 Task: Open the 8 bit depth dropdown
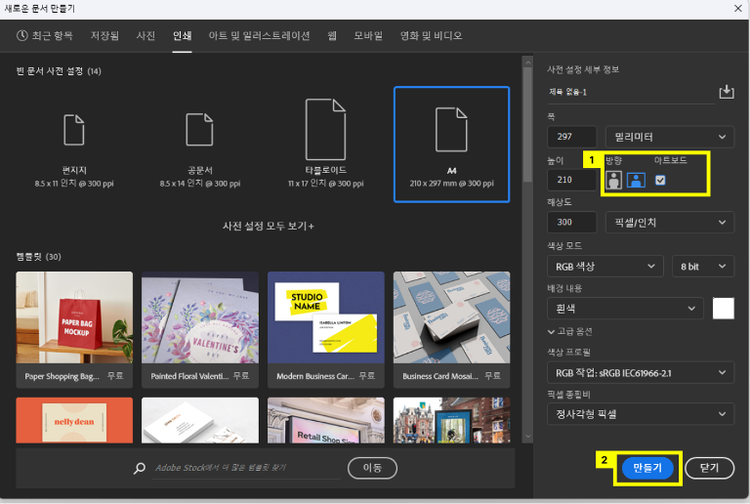point(703,266)
